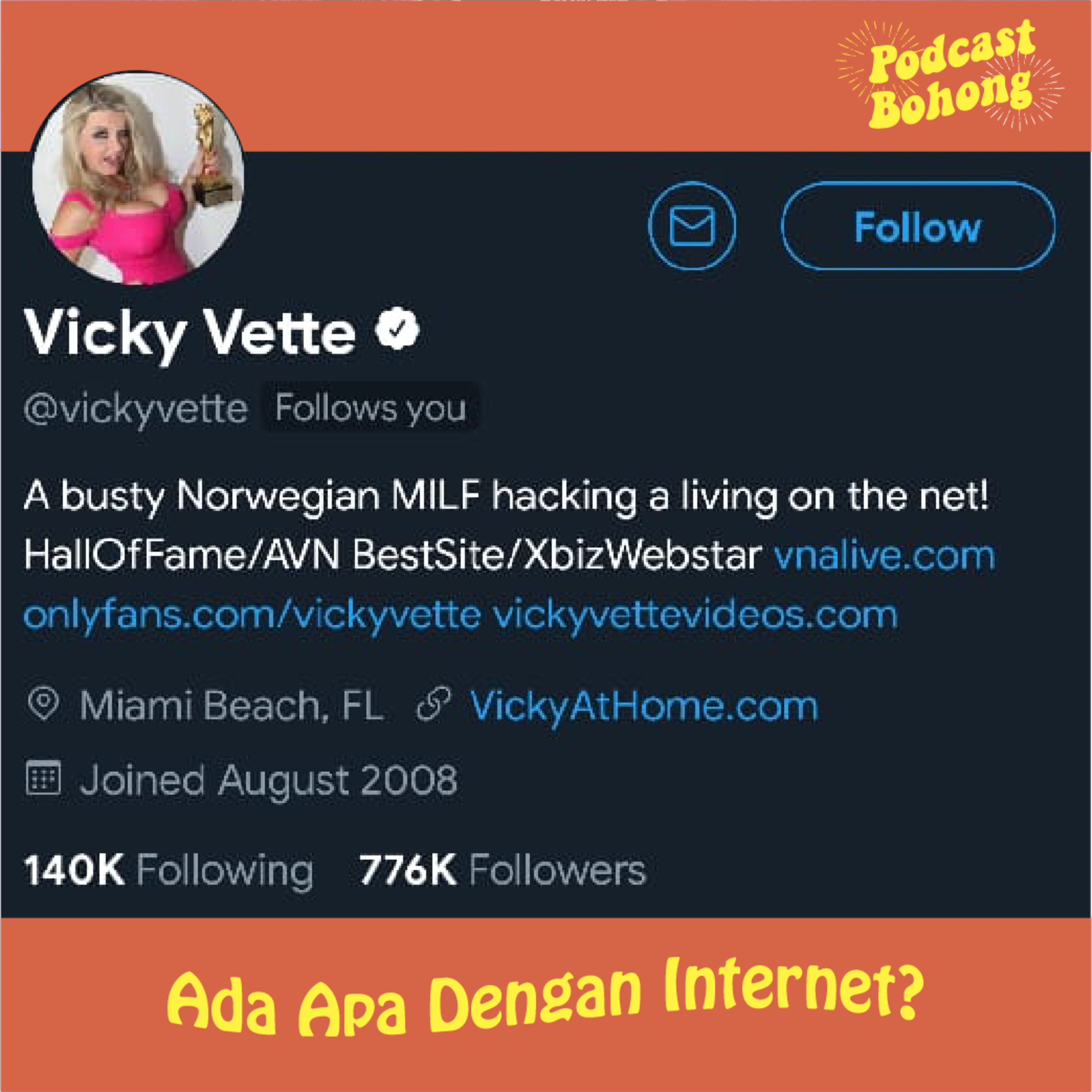The height and width of the screenshot is (1092, 1092).
Task: Click the chain link icon
Action: coord(434,704)
